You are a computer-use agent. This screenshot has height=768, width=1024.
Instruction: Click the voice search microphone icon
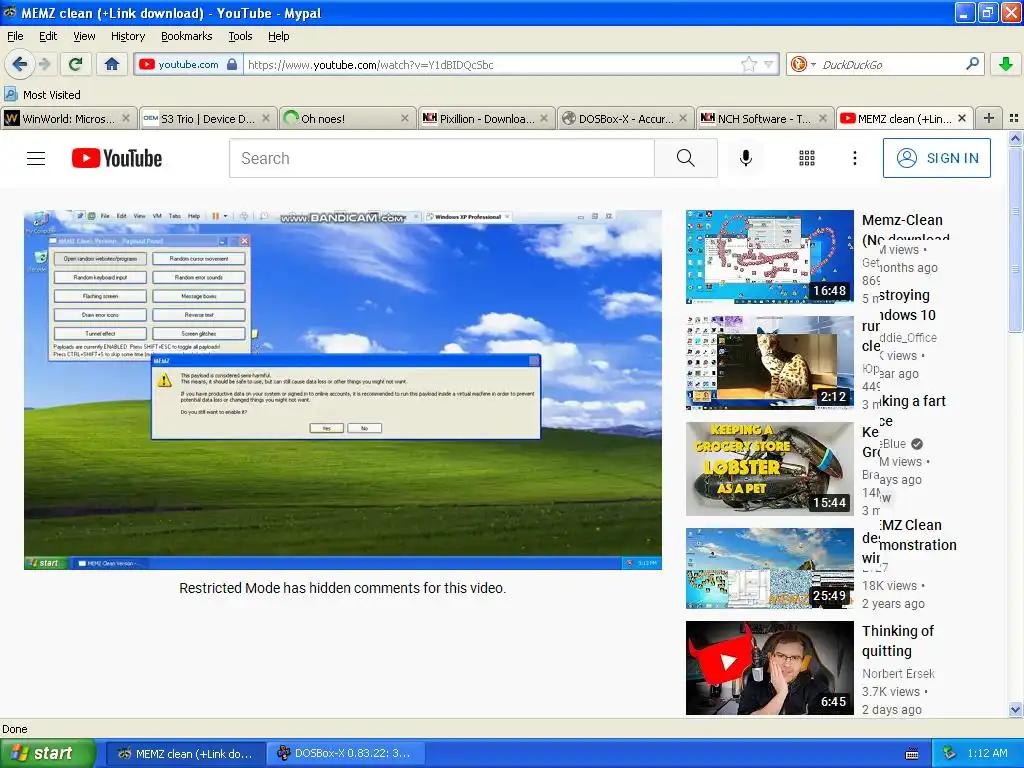click(746, 158)
